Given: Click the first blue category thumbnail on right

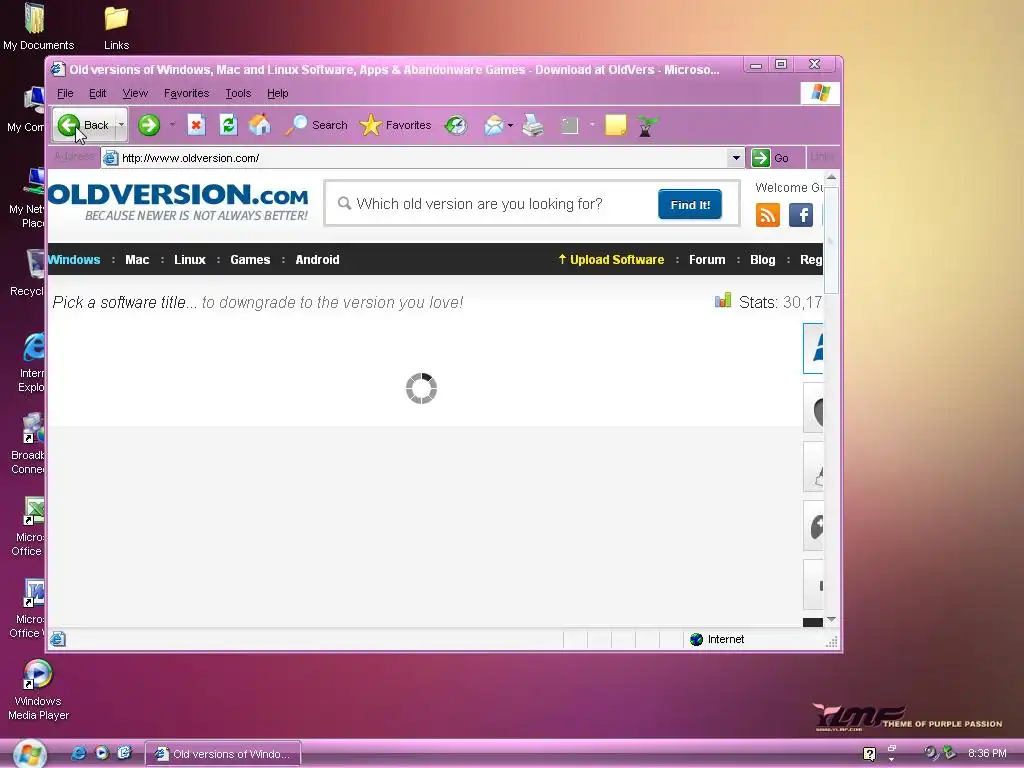Looking at the screenshot, I should point(813,348).
